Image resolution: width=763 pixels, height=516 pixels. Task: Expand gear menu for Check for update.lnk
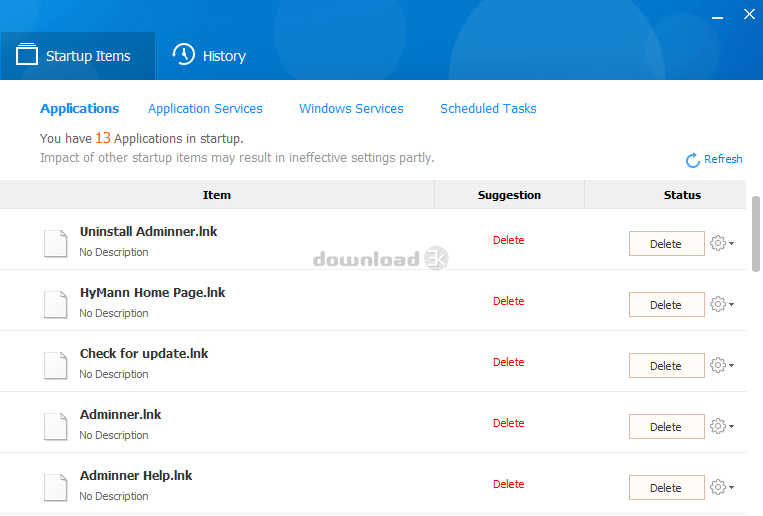point(720,365)
